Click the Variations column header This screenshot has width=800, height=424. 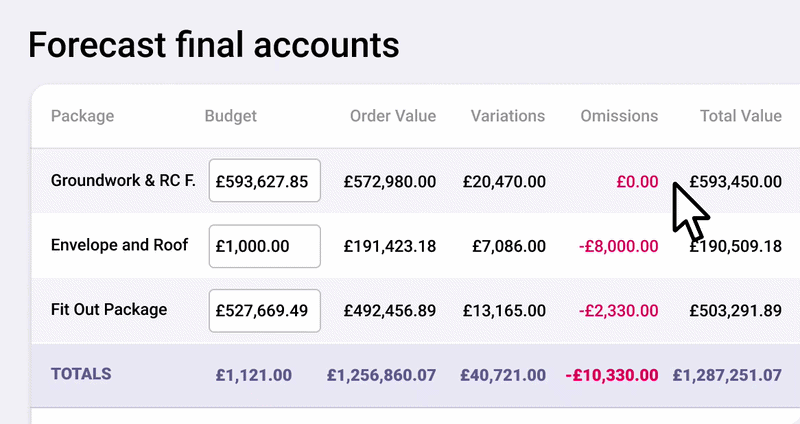508,116
